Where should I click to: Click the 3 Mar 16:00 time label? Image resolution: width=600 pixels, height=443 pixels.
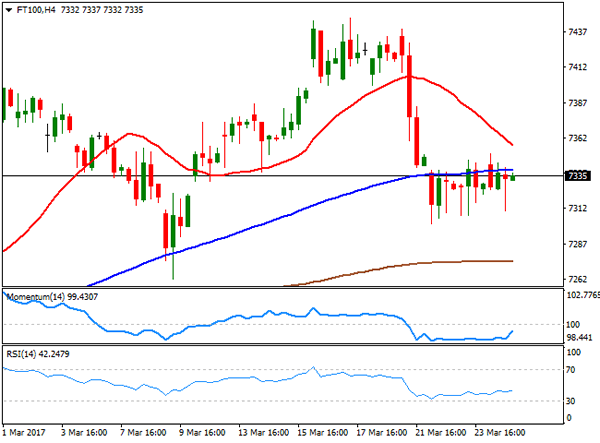pyautogui.click(x=84, y=433)
